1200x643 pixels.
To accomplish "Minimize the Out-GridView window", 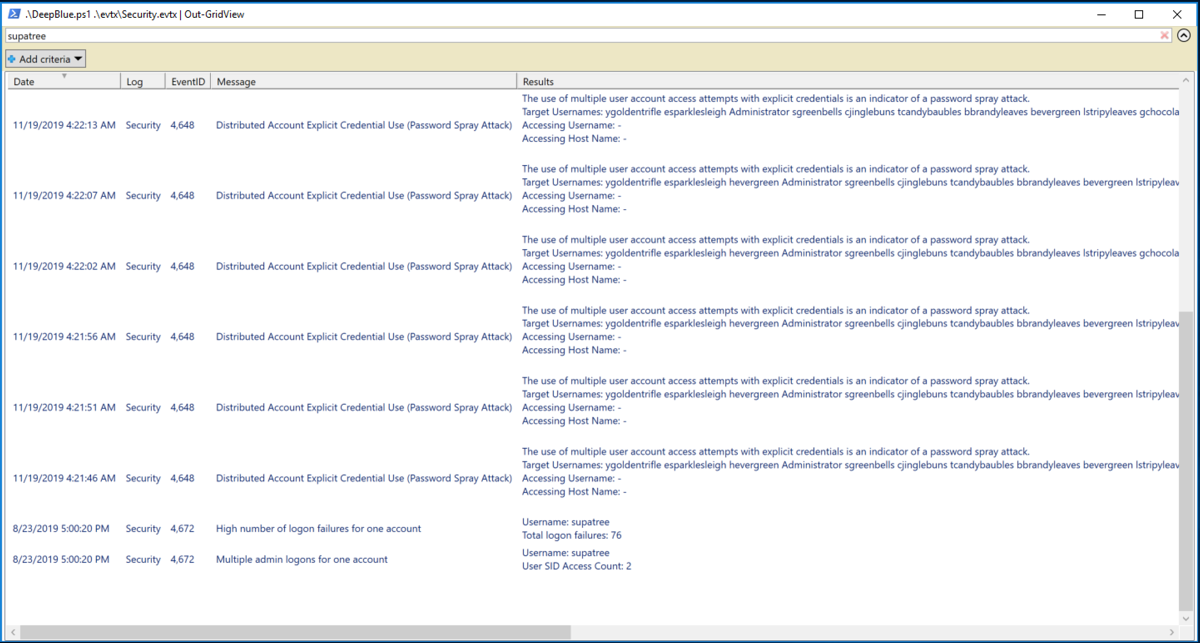I will (x=1101, y=14).
